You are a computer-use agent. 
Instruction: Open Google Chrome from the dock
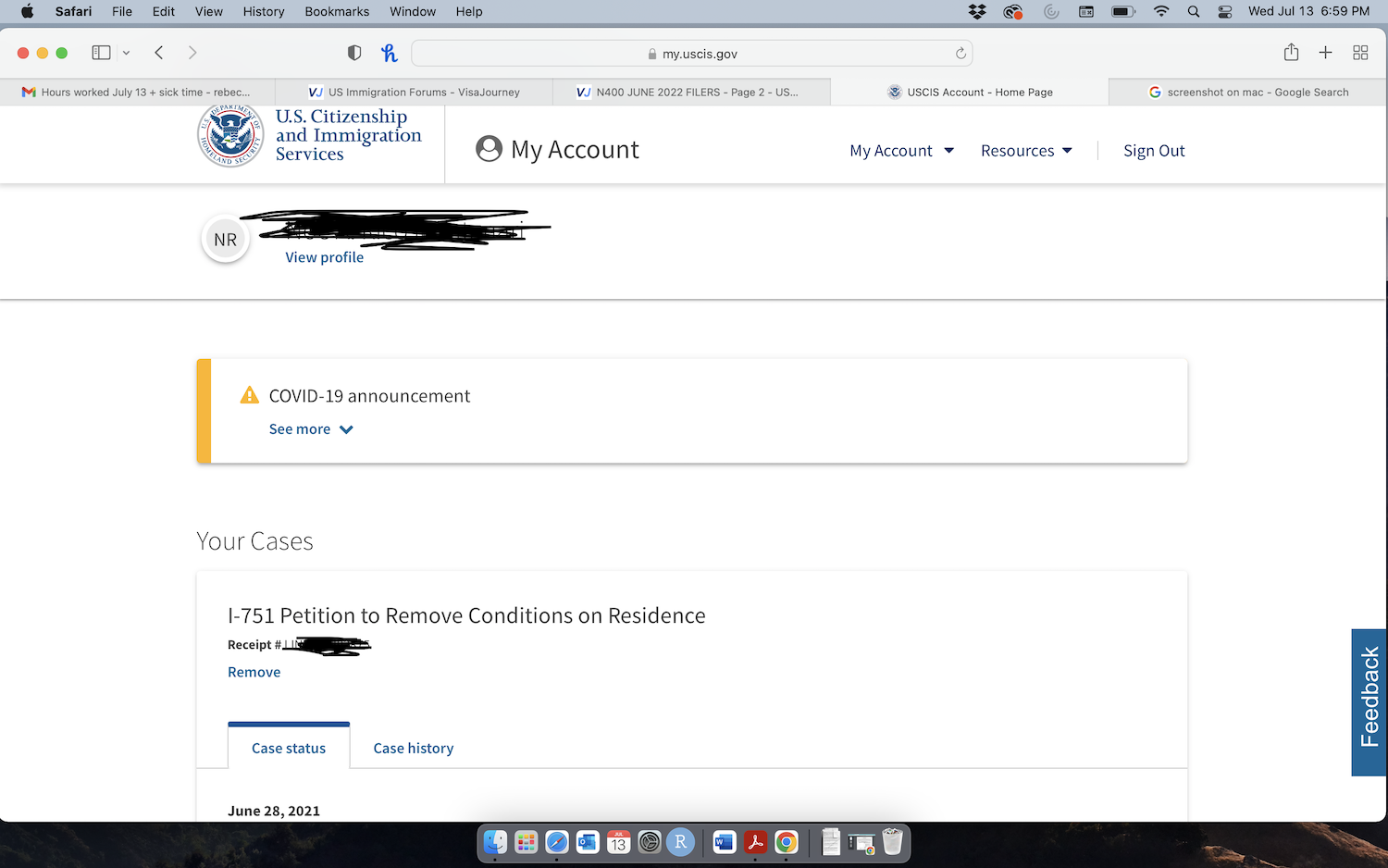[787, 842]
